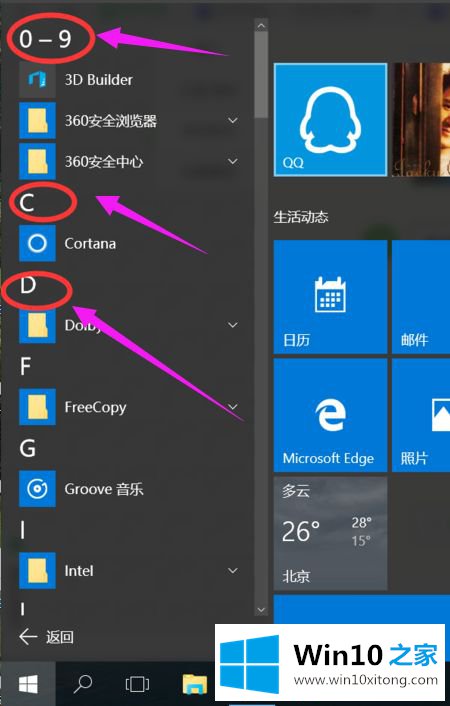Click the FreeCopy folder icon
The image size is (450, 706).
pos(37,407)
